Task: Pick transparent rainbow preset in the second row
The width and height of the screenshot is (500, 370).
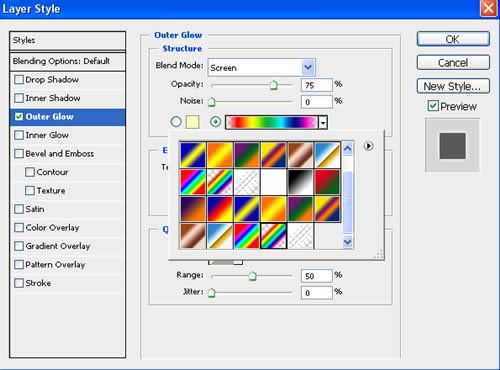Action: click(220, 182)
